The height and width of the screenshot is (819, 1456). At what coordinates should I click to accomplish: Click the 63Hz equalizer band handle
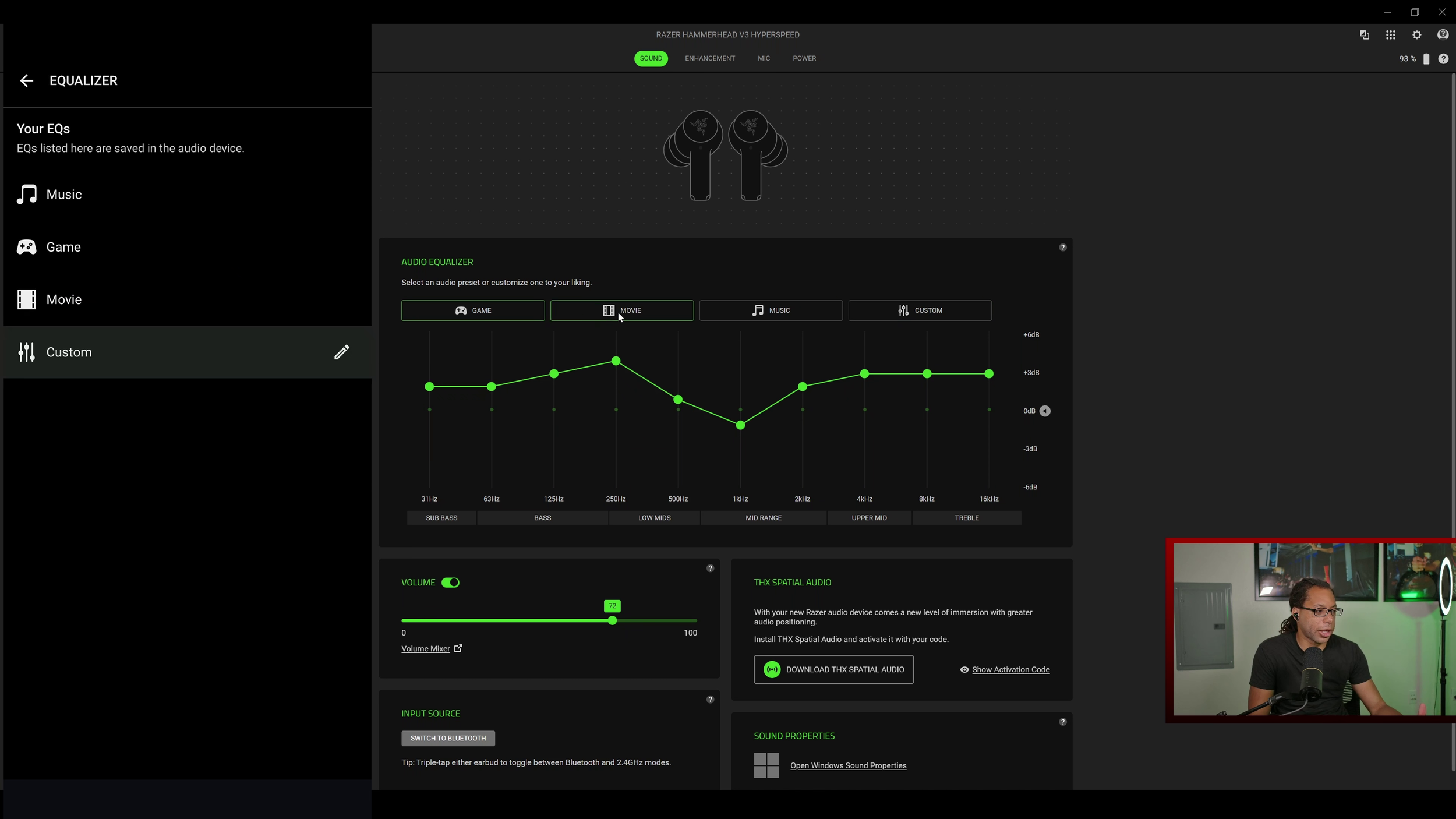492,387
